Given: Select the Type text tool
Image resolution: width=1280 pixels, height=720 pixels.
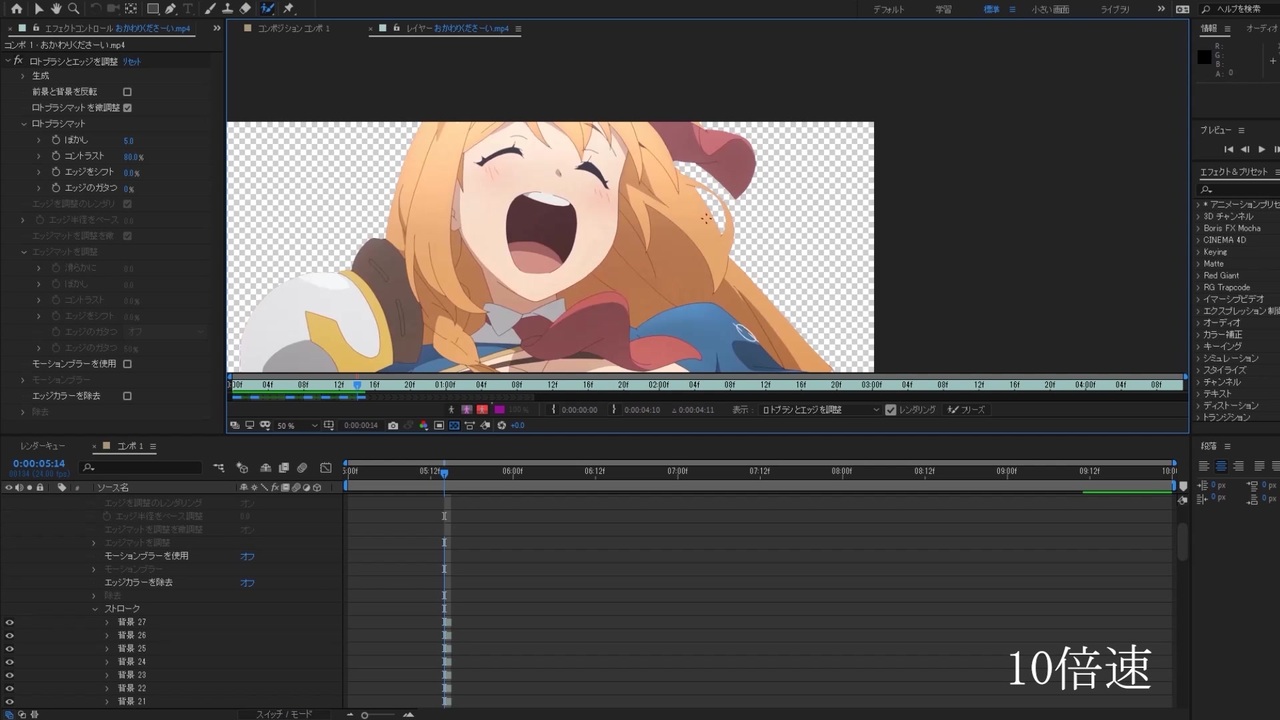Looking at the screenshot, I should (x=189, y=8).
